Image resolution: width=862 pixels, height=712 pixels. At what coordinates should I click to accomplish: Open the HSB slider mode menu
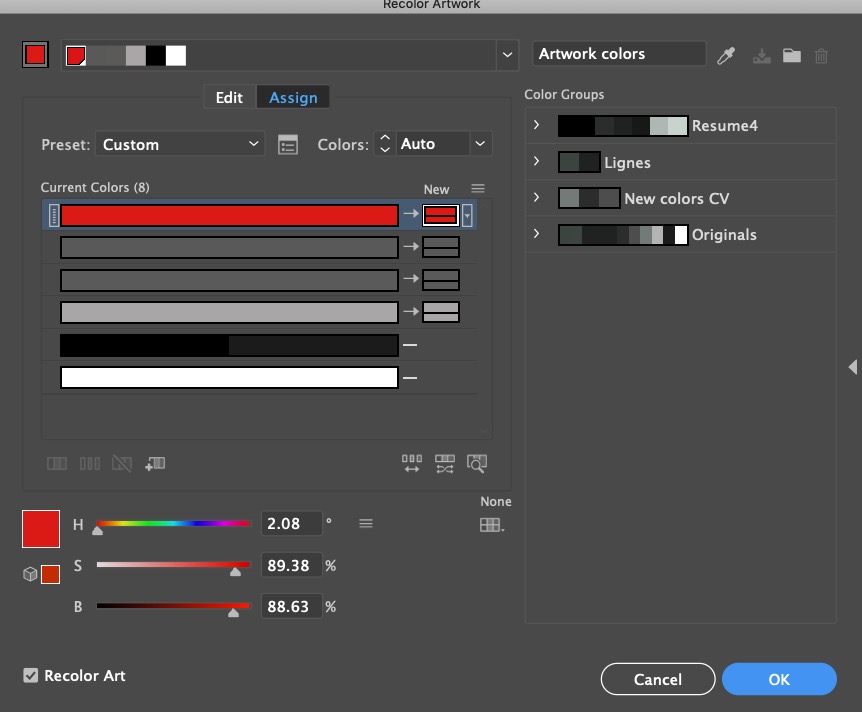366,523
